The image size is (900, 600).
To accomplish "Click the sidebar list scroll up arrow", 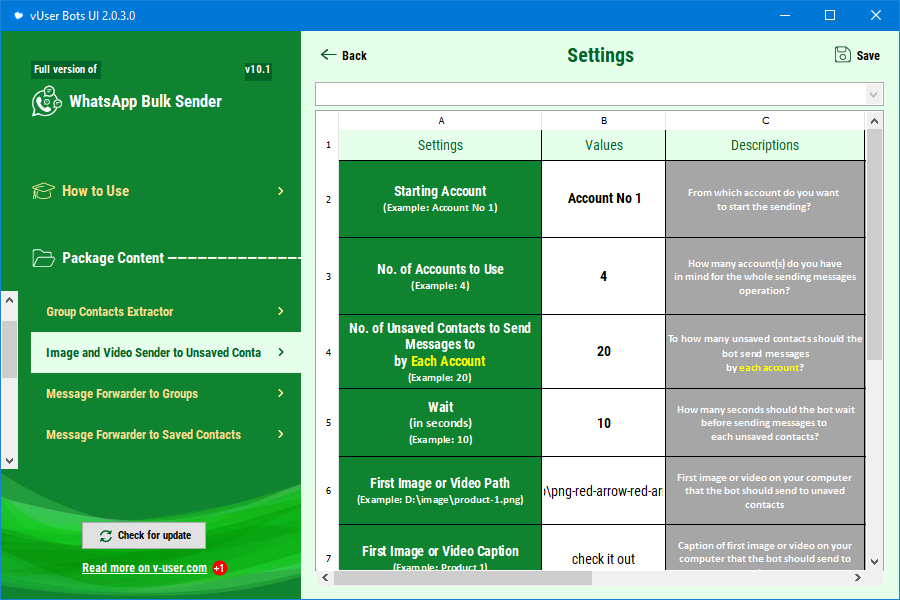I will [9, 300].
